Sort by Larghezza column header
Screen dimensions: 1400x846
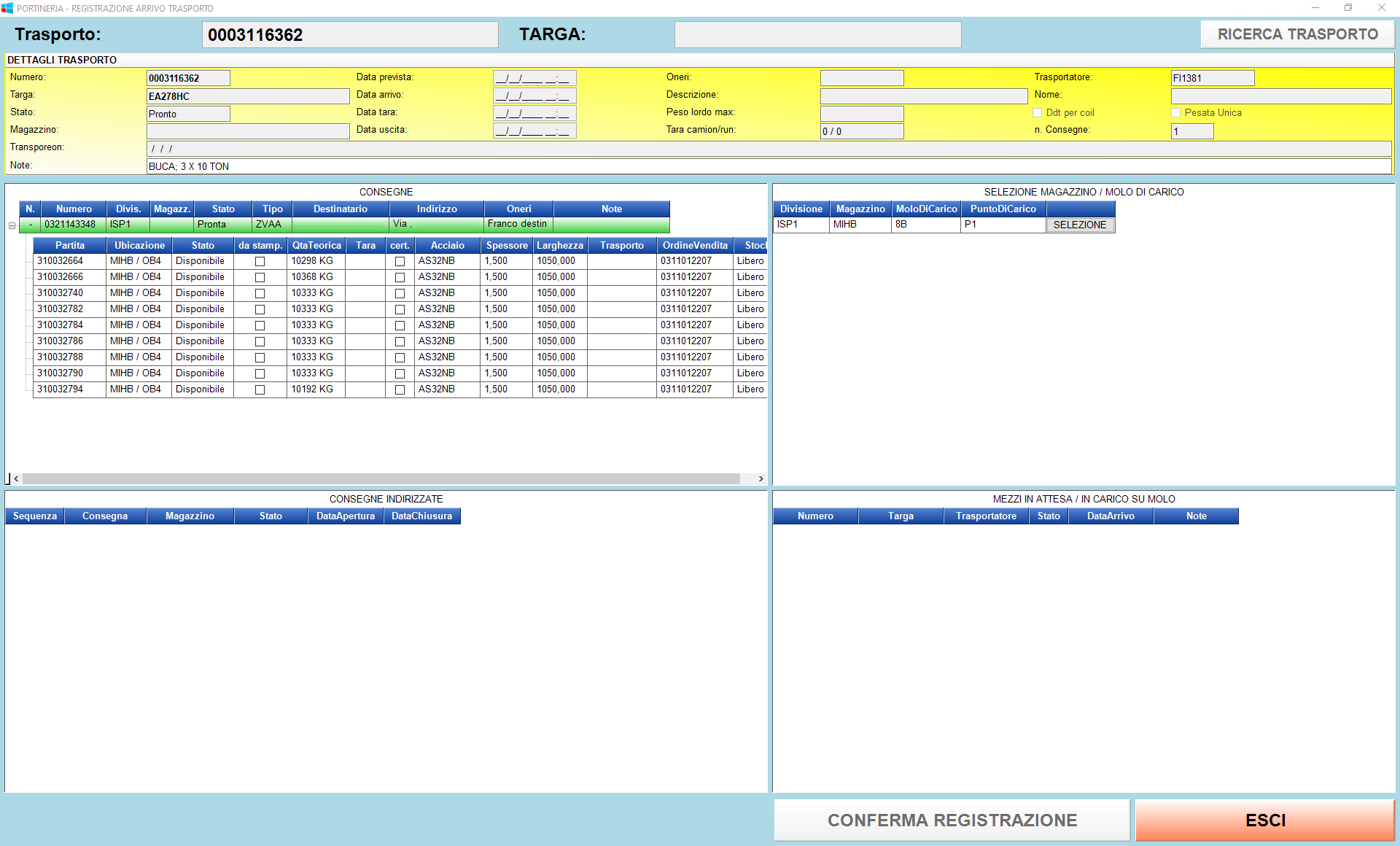[x=560, y=245]
